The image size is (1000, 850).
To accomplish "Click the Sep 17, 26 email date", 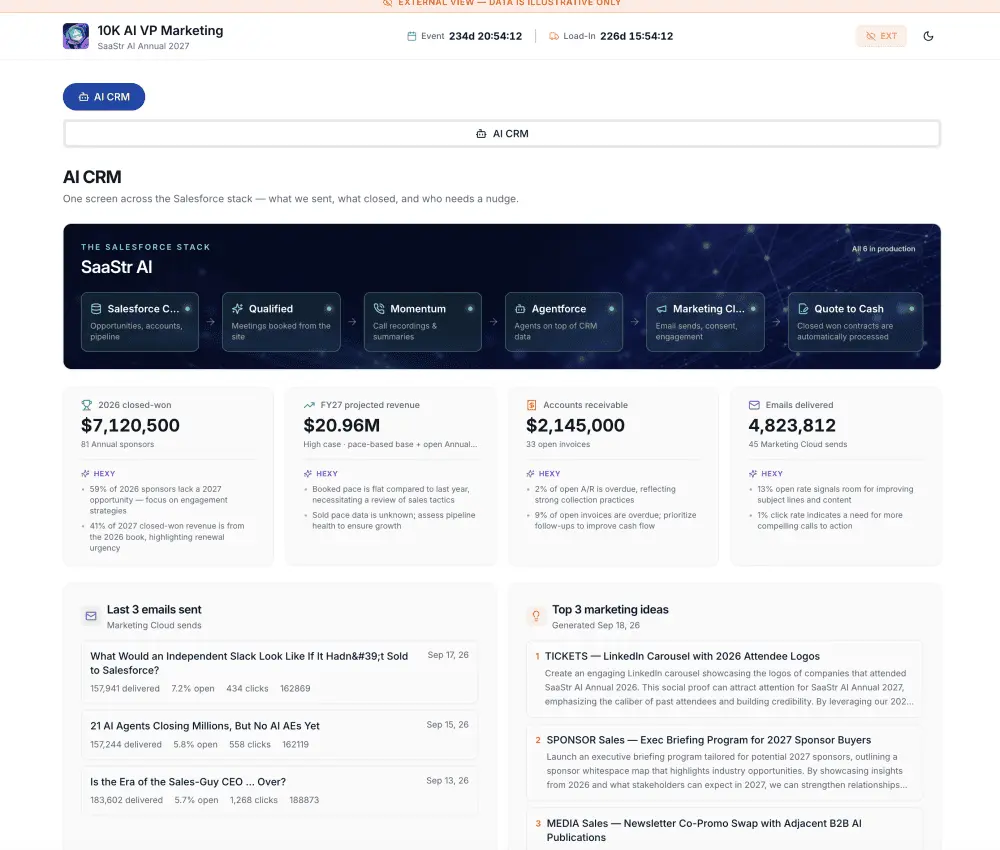I will click(448, 655).
